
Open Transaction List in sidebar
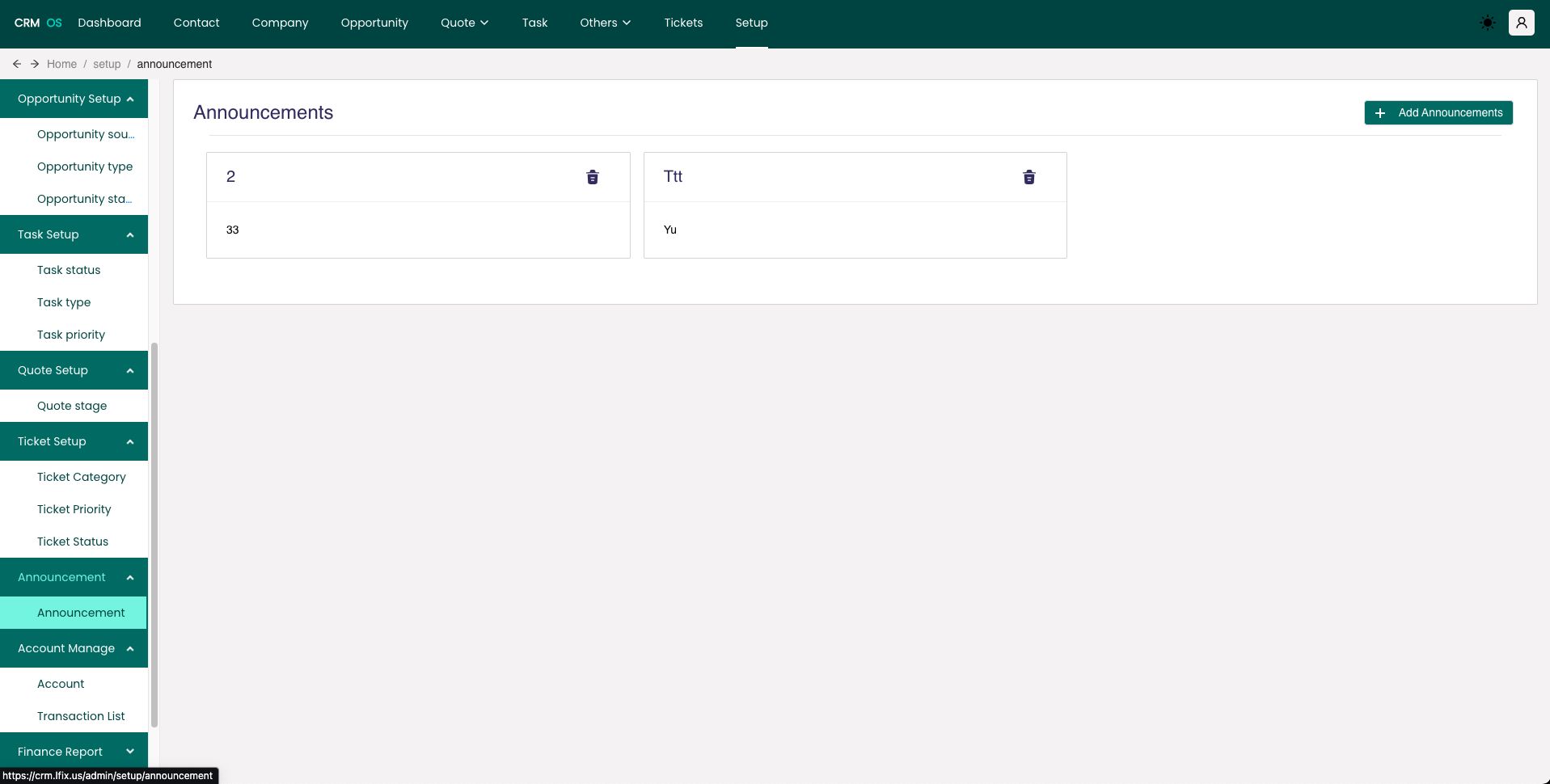click(81, 716)
